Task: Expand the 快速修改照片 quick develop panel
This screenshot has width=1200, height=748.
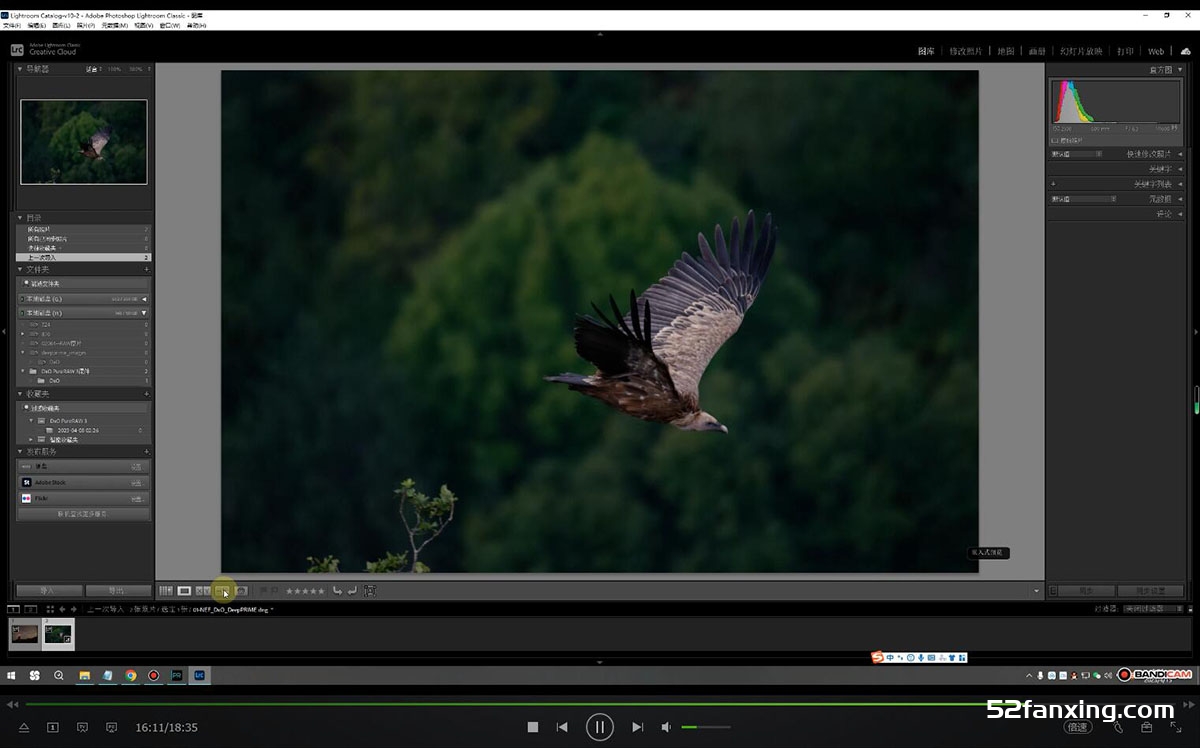Action: [x=1180, y=154]
